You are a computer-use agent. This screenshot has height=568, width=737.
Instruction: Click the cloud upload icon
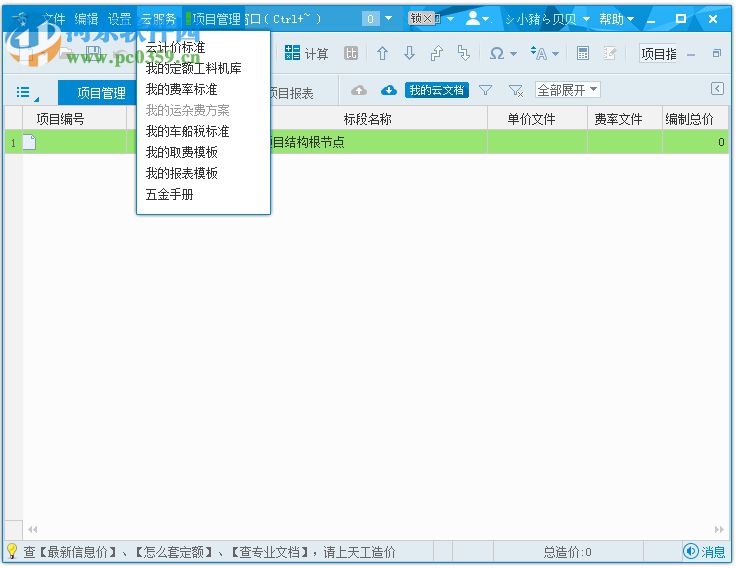[x=359, y=90]
